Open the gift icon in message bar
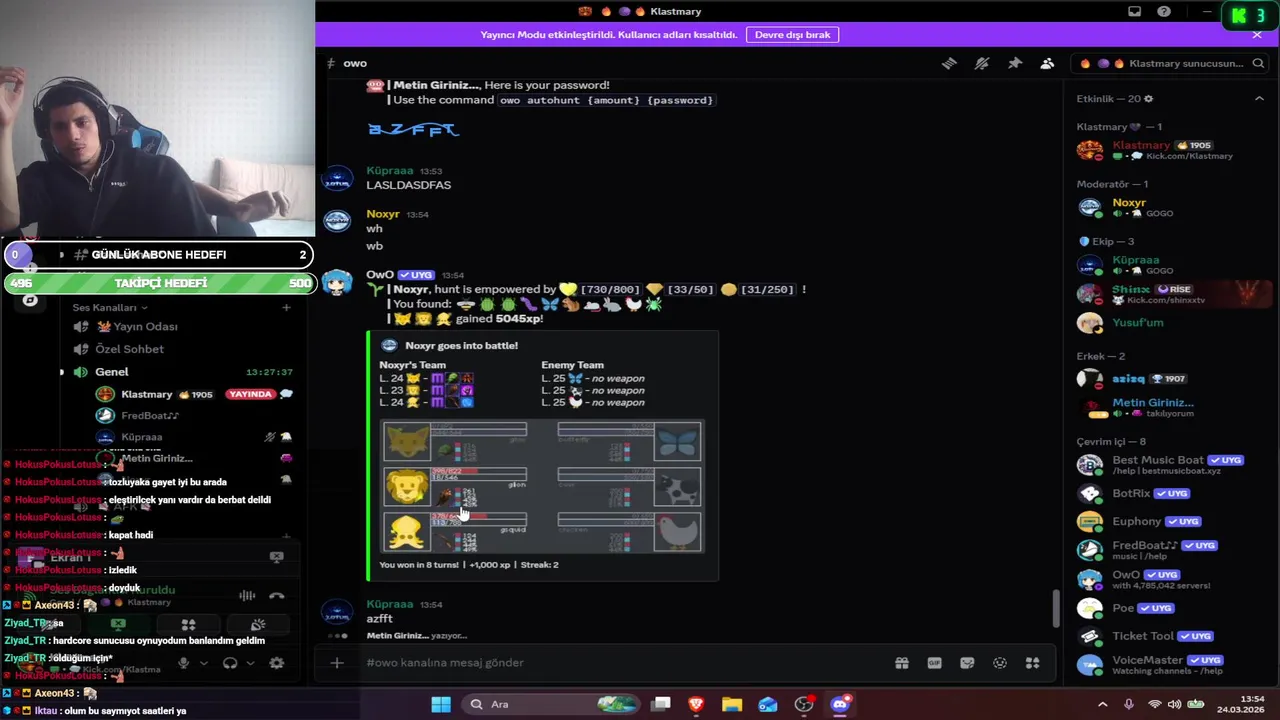 coord(902,663)
